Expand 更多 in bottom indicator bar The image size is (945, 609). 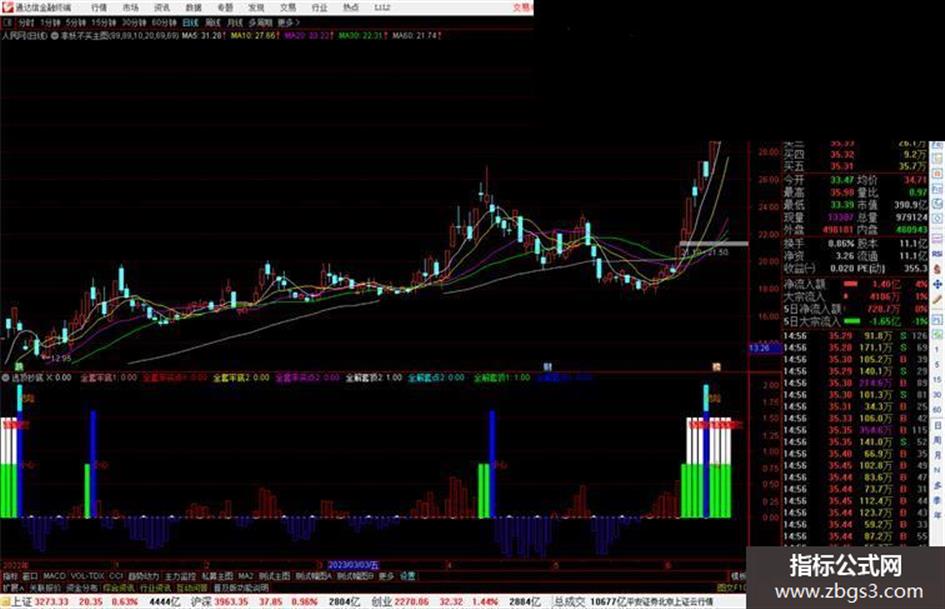pos(386,576)
